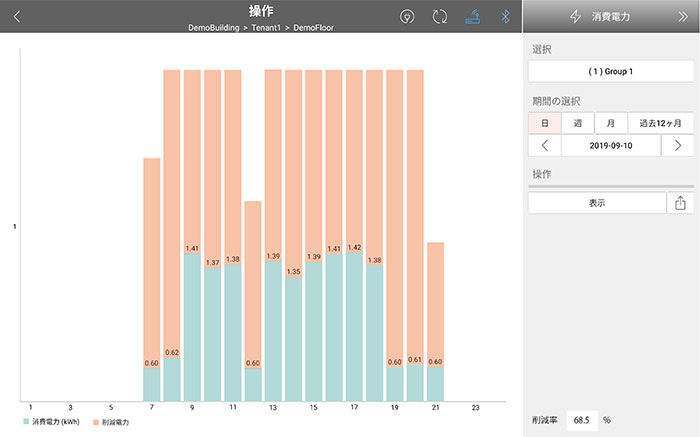Screen dimensions: 700x437
Task: Open the Group 1 selection dropdown
Action: click(x=610, y=72)
